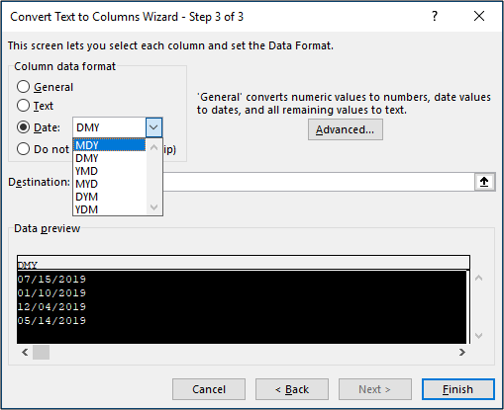Click the Finish button
504x410 pixels.
pos(458,389)
